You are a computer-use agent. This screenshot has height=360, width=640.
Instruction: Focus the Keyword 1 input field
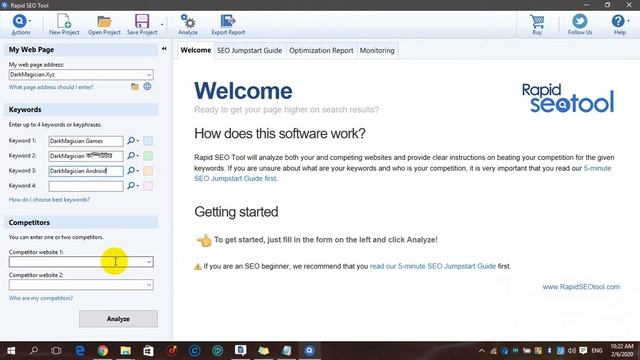pyautogui.click(x=86, y=141)
